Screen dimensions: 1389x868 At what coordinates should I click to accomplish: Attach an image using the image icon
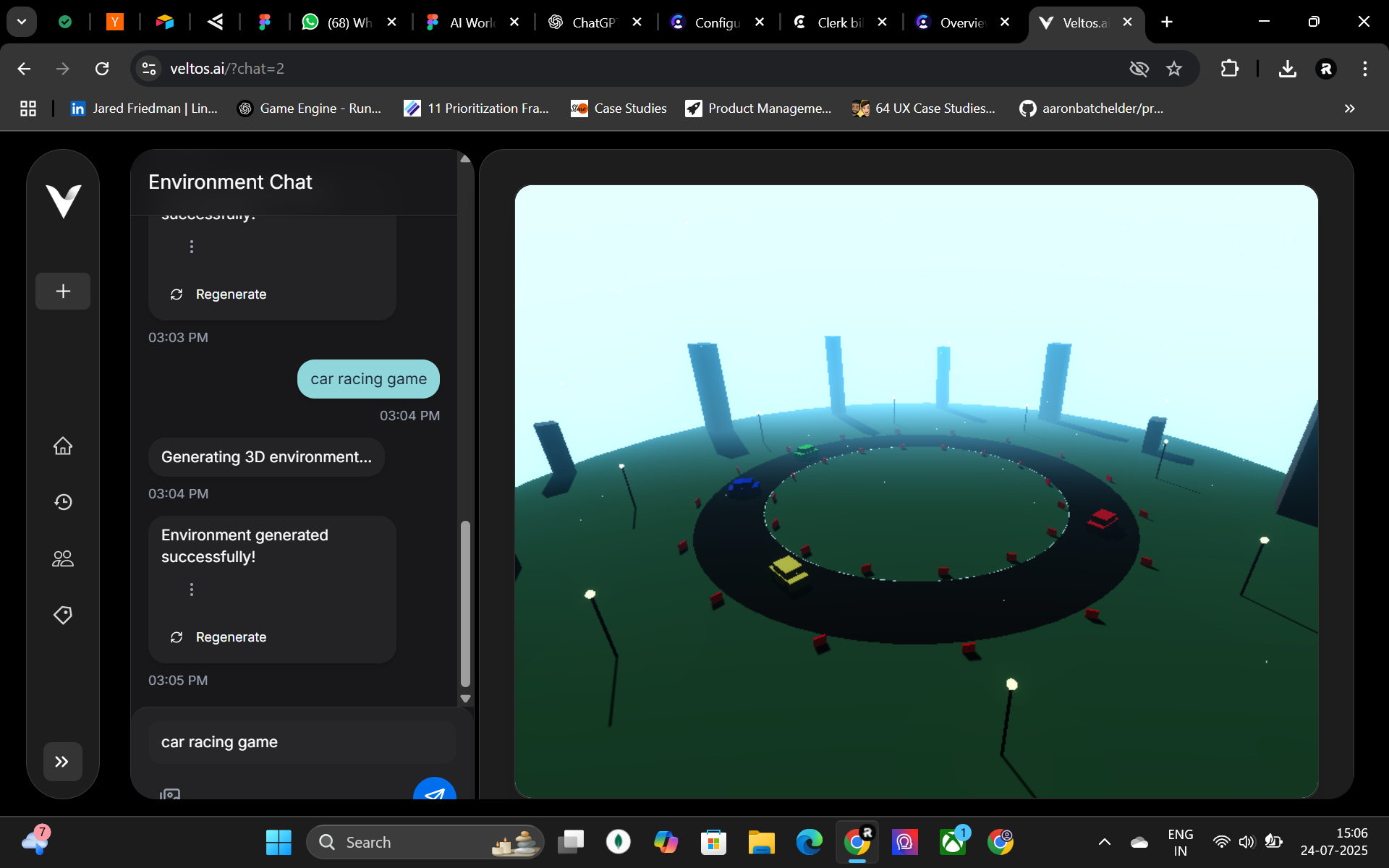click(x=170, y=794)
